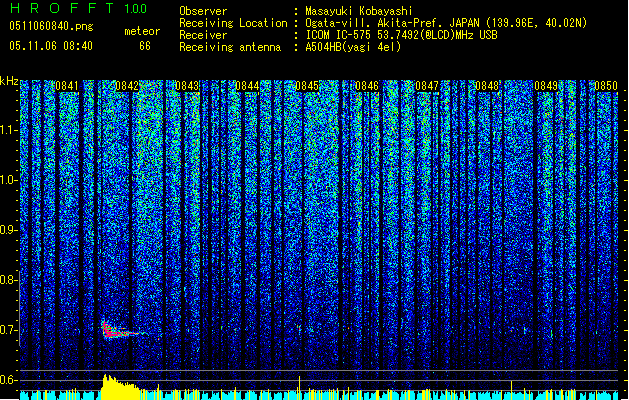The height and width of the screenshot is (400, 629).
Task: Click the date stamp 05.11.06 08:40
Action: (51, 46)
